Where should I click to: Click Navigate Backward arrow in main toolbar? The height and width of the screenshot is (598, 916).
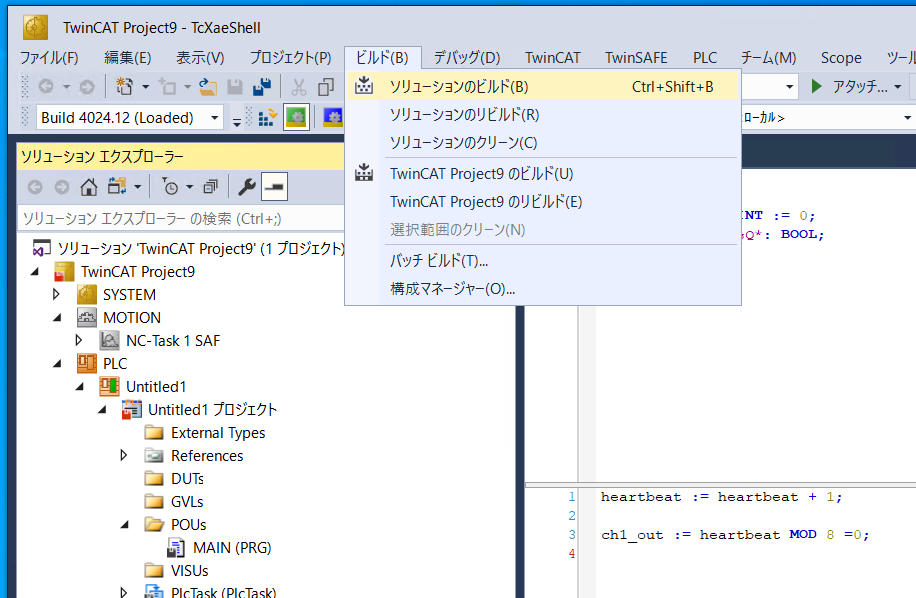point(46,87)
